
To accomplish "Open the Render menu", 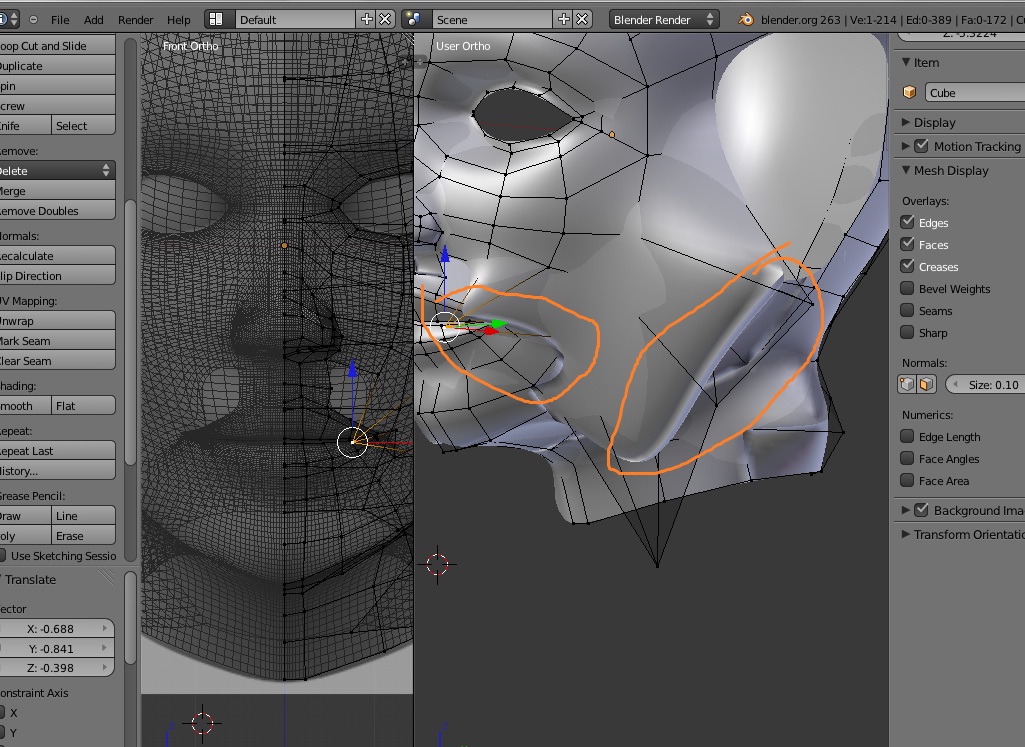I will coord(136,19).
